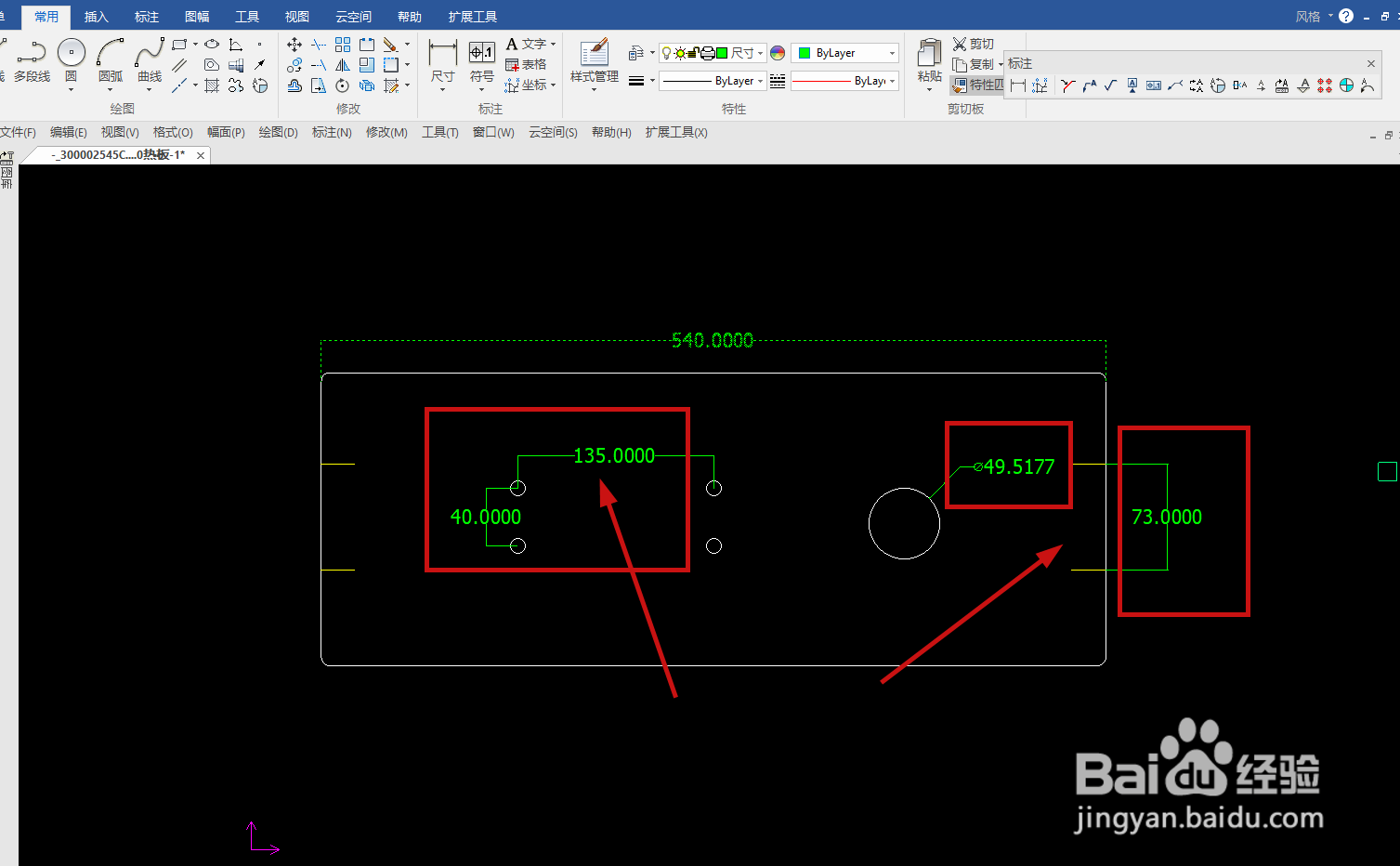Open the 样式管理 style manager
Viewport: 1400px width, 866px height.
595,61
